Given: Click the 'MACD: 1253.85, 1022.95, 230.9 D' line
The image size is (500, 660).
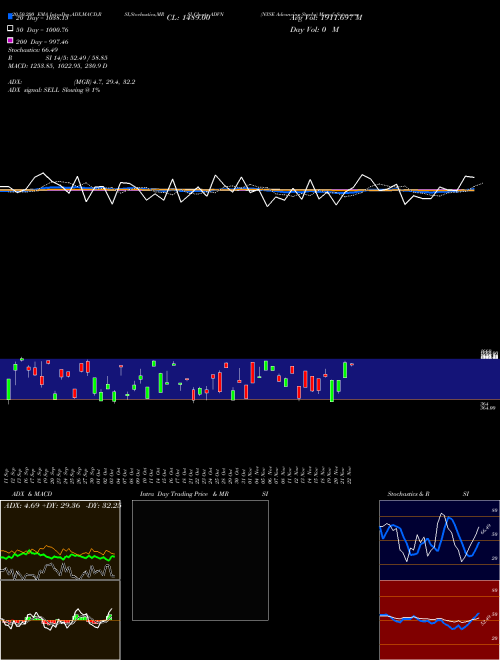Looking at the screenshot, I should (x=58, y=66).
